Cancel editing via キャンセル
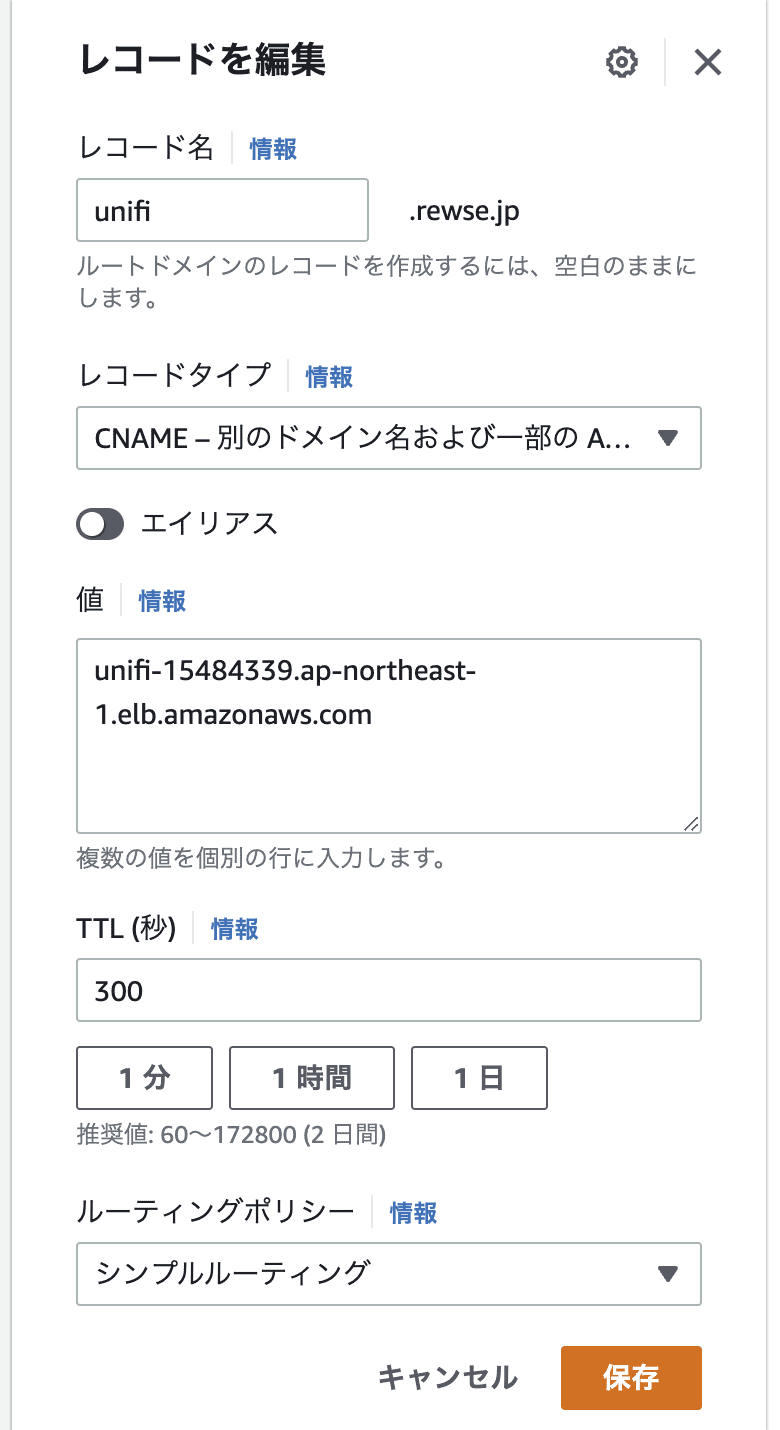The width and height of the screenshot is (780, 1430). pos(449,1378)
